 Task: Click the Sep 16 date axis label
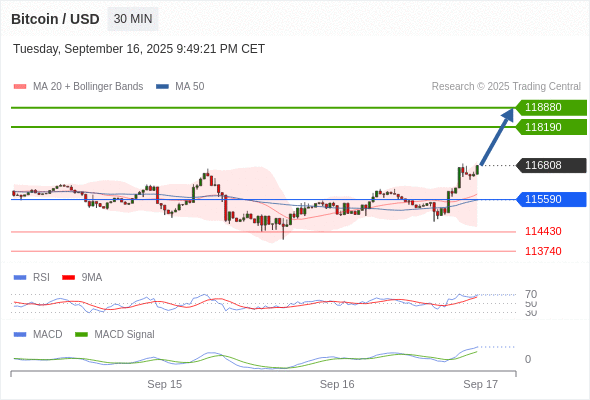[337, 384]
